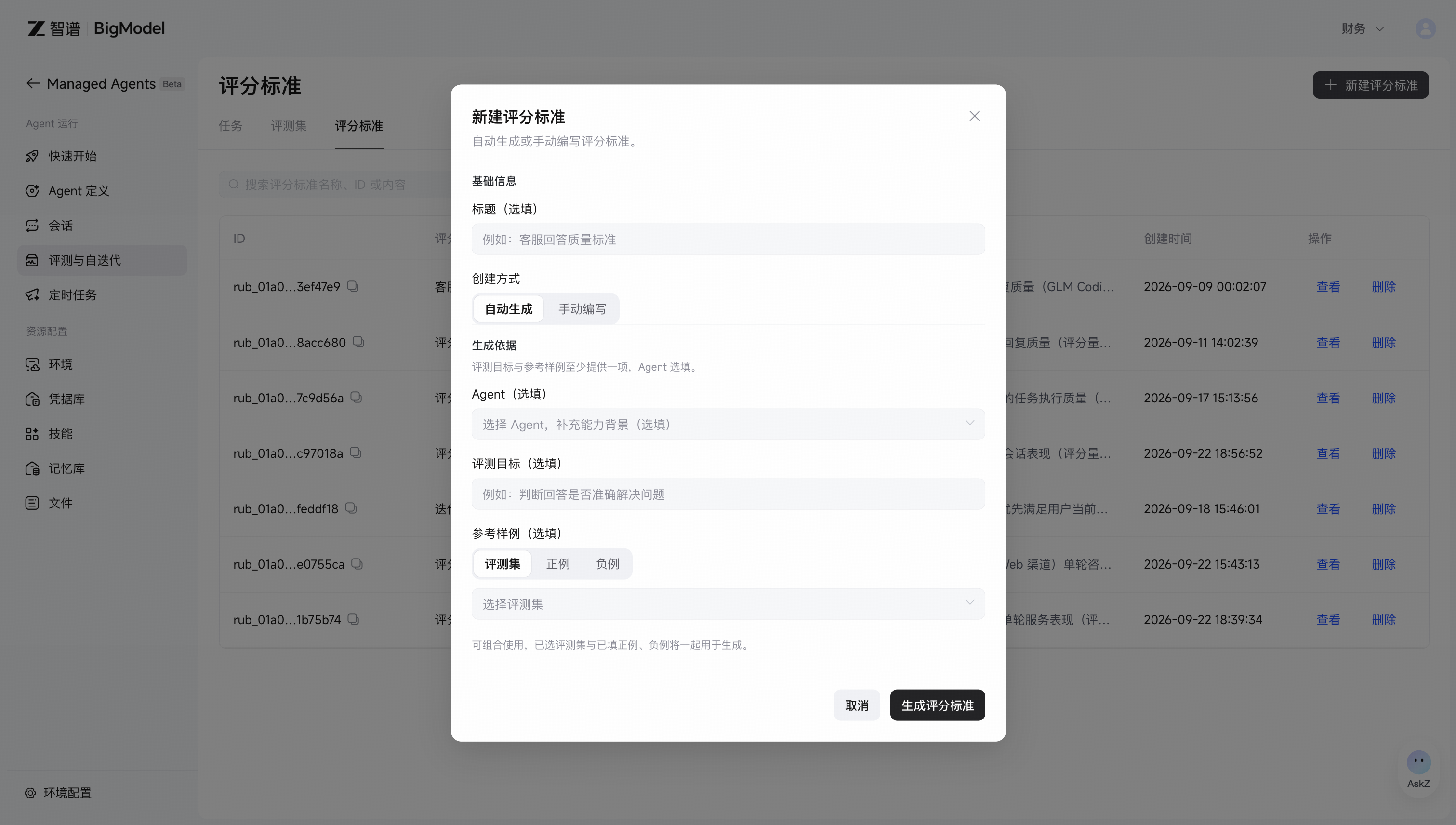Delete rubric created 2026-09-22 15:43:13
1456x825 pixels.
pyautogui.click(x=1383, y=564)
